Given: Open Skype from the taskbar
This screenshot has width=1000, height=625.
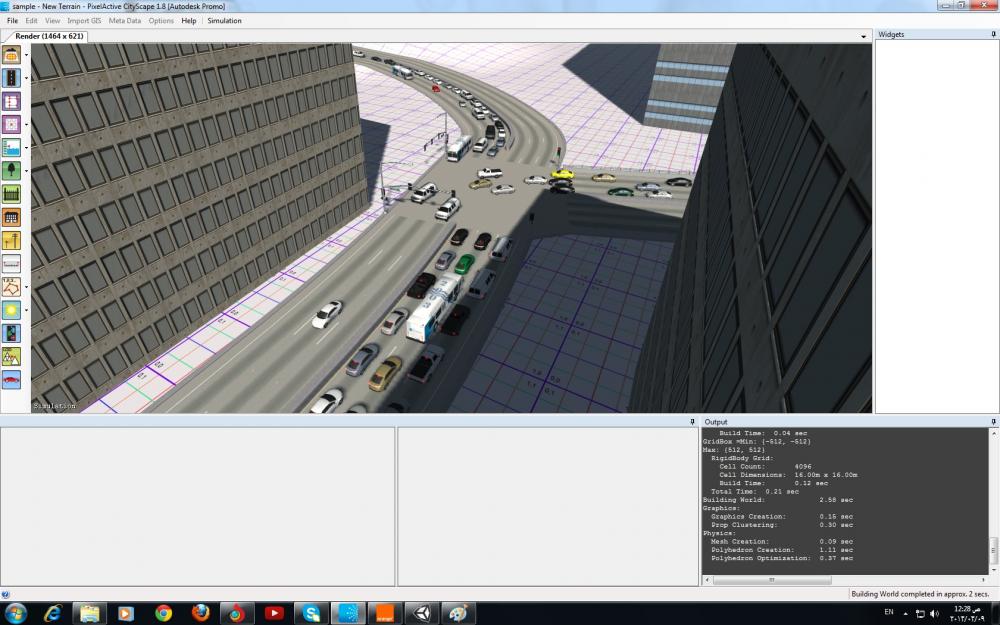Looking at the screenshot, I should click(311, 614).
